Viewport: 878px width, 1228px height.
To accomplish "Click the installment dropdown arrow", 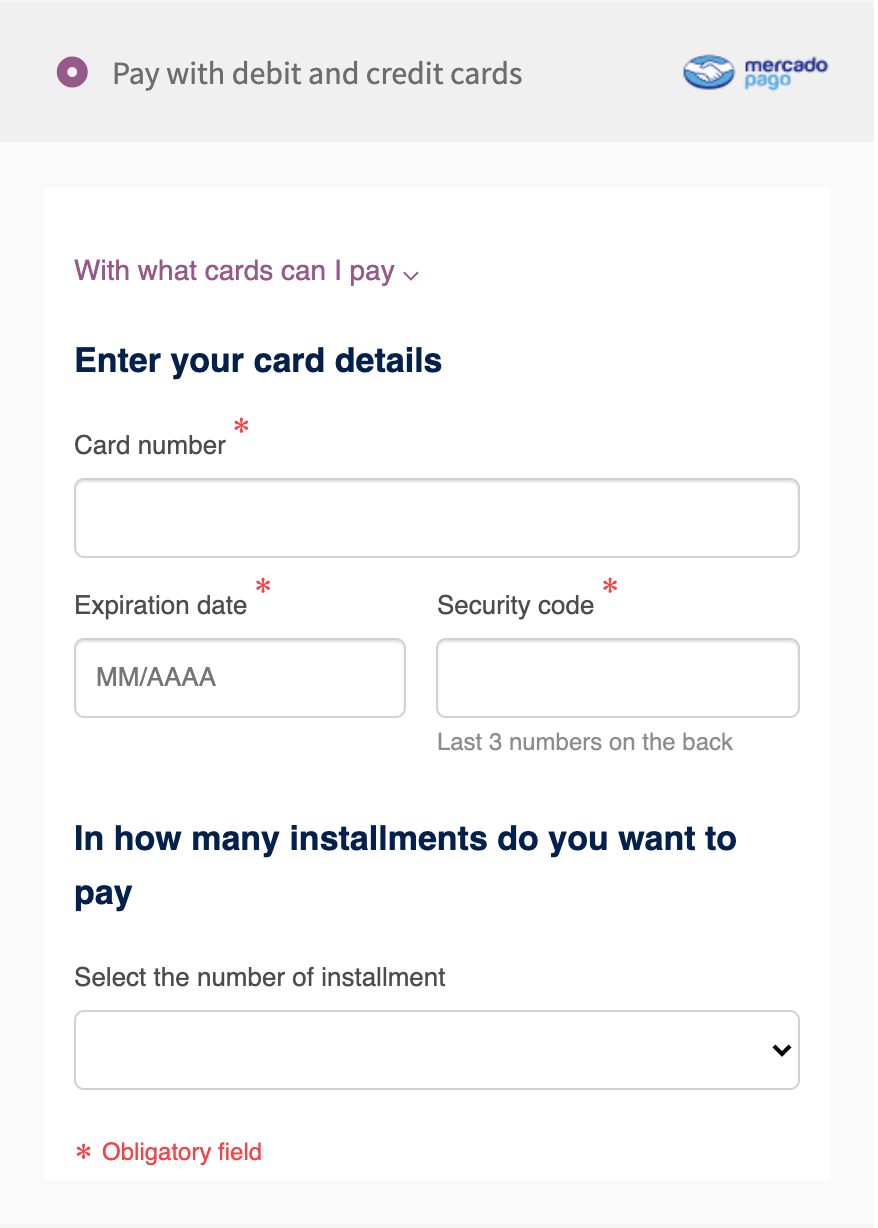I will coord(782,1050).
